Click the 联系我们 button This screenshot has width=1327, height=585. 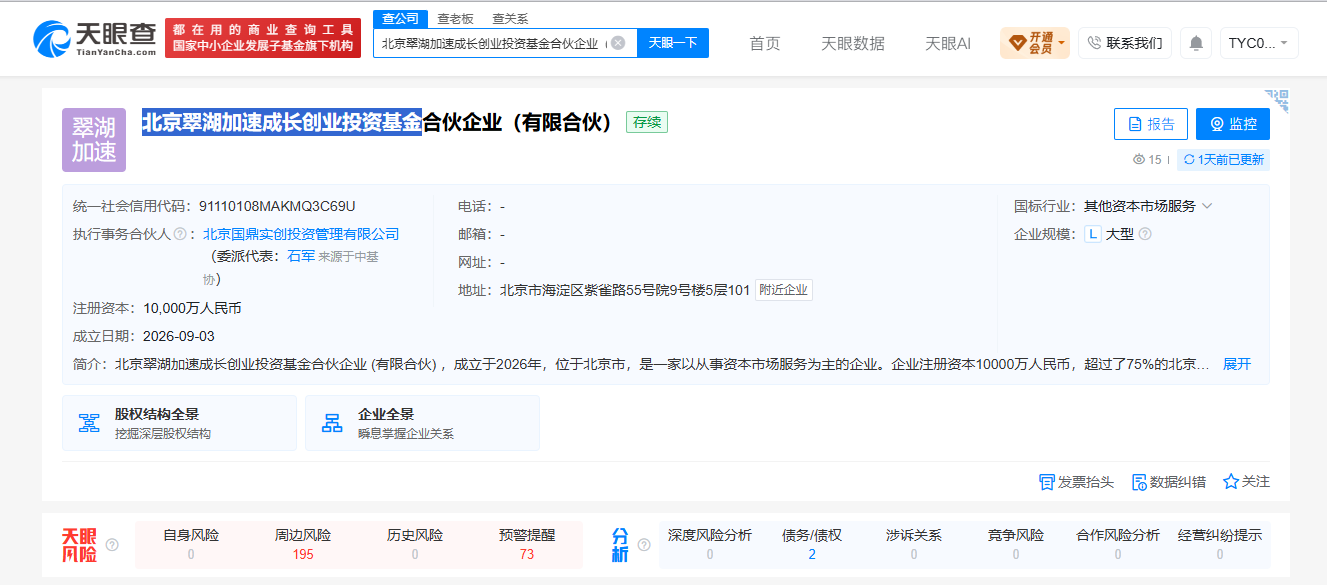pyautogui.click(x=1125, y=43)
